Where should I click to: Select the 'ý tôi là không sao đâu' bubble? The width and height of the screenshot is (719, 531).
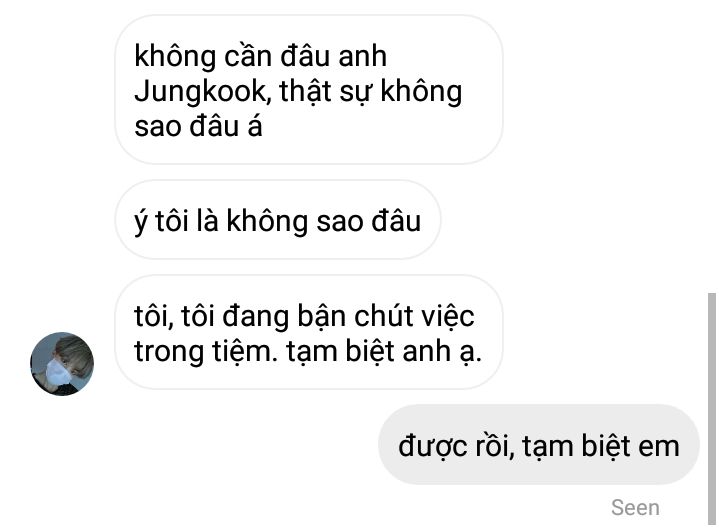click(277, 220)
